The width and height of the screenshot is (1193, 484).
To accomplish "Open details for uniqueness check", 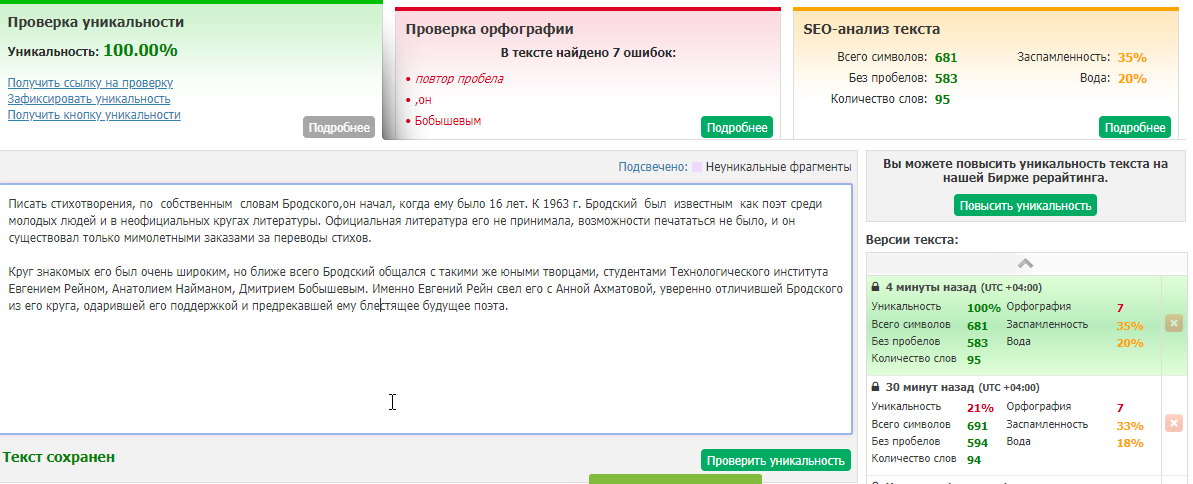I will pyautogui.click(x=339, y=127).
